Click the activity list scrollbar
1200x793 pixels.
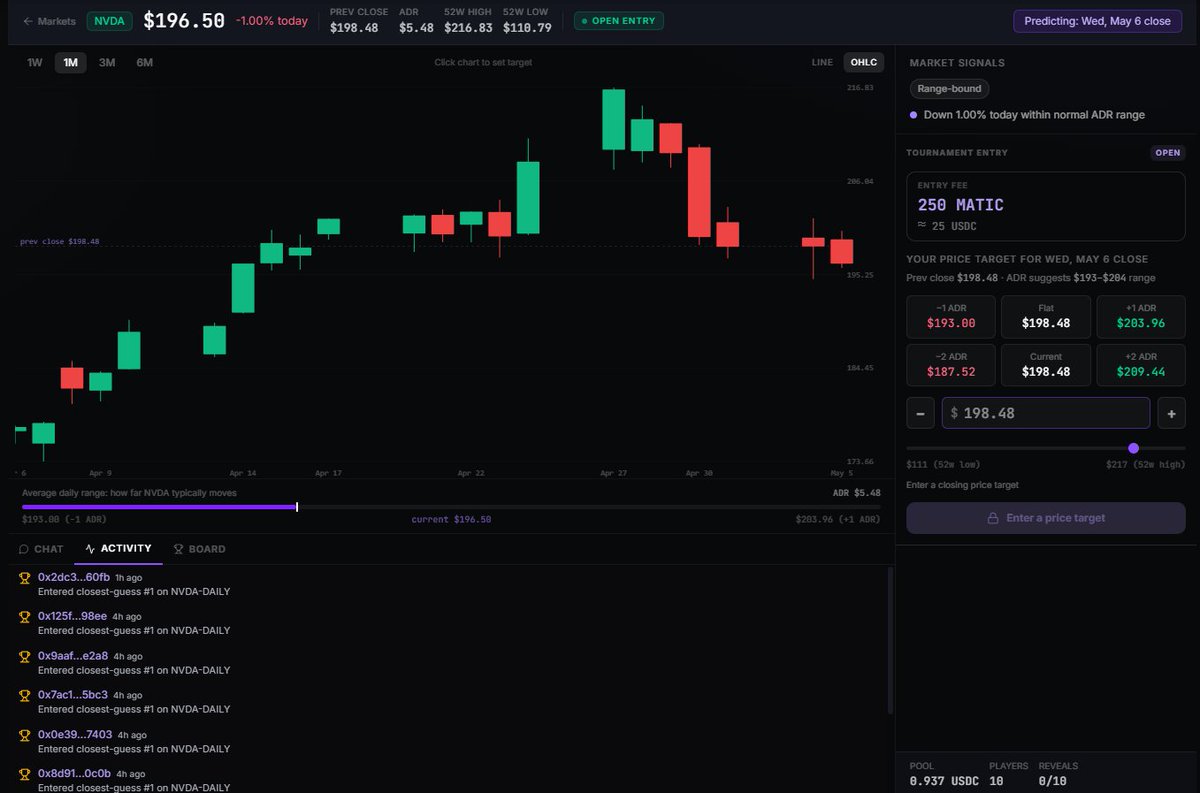889,640
